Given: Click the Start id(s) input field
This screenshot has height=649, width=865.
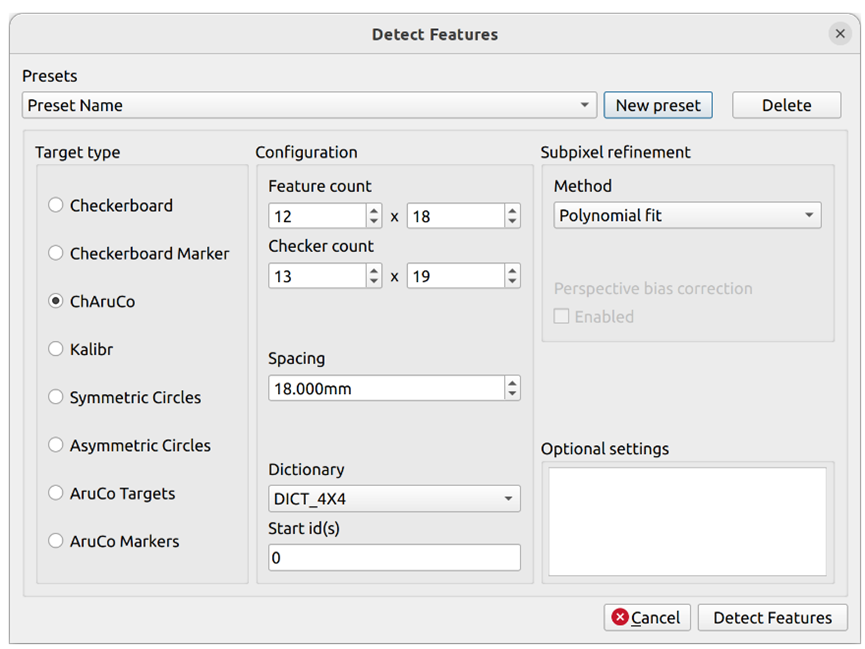Looking at the screenshot, I should pyautogui.click(x=394, y=558).
